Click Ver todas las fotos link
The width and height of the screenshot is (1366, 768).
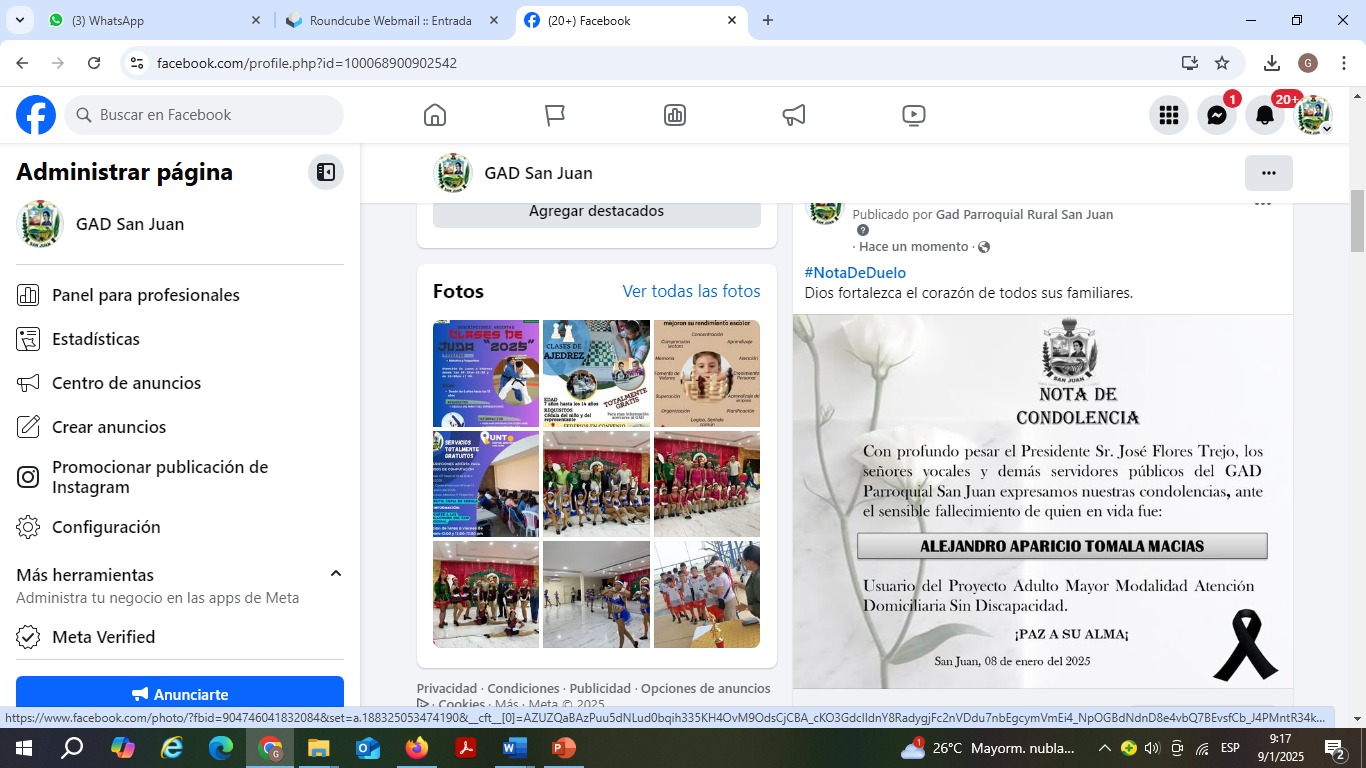691,291
